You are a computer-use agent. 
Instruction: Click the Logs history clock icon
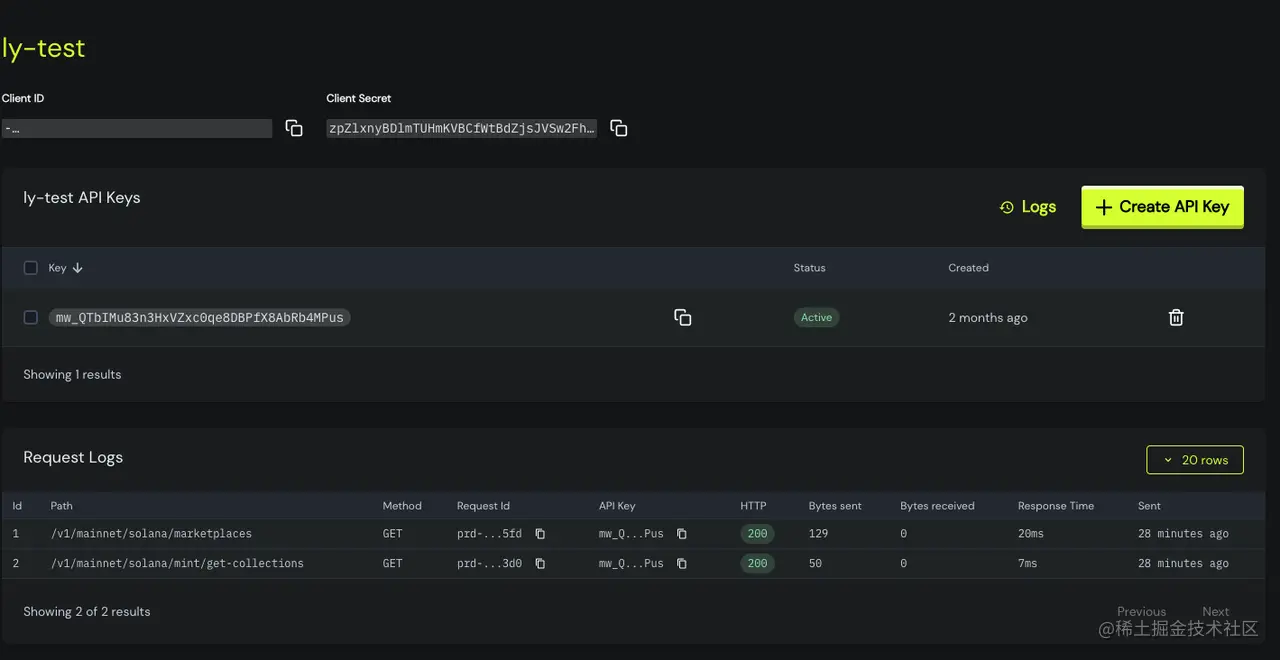pos(1007,207)
